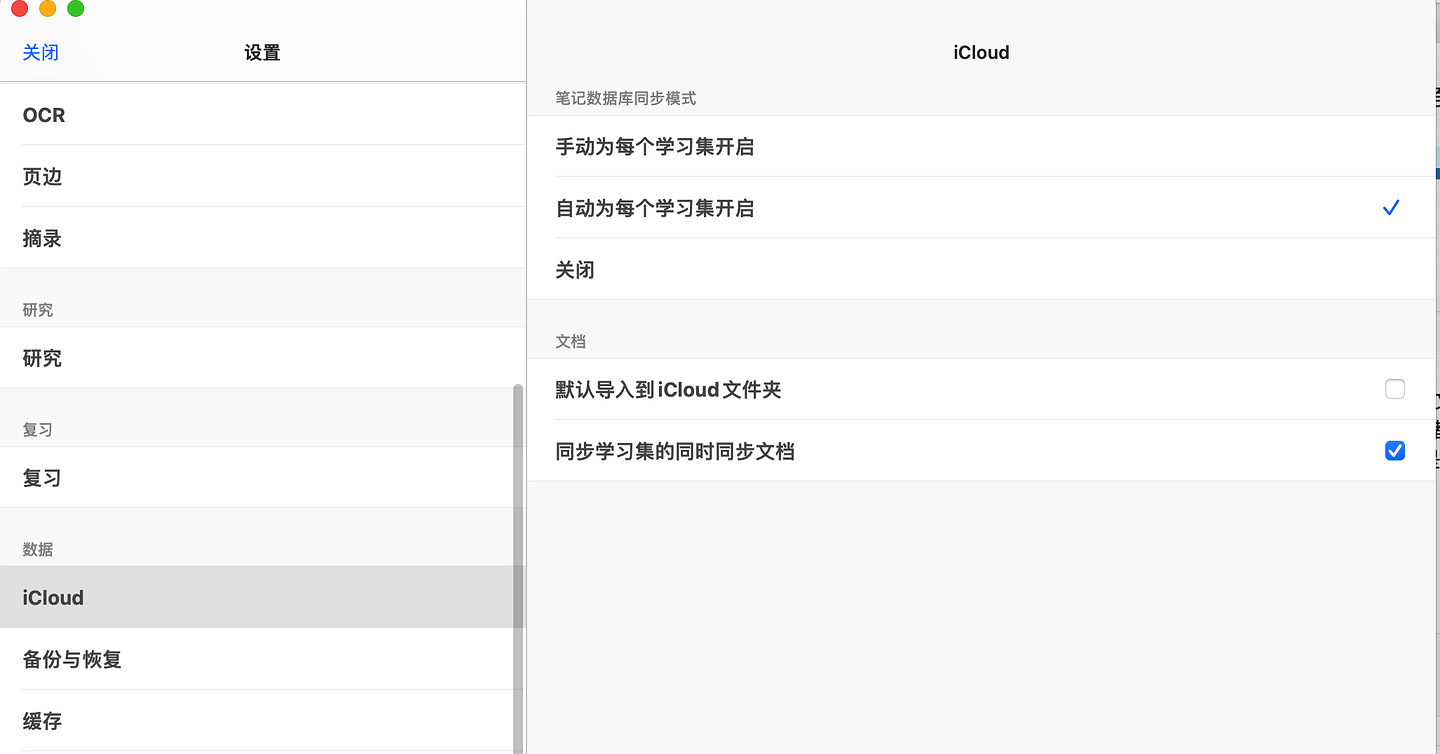Click the 数据 section header text
The height and width of the screenshot is (754, 1440).
tap(38, 549)
